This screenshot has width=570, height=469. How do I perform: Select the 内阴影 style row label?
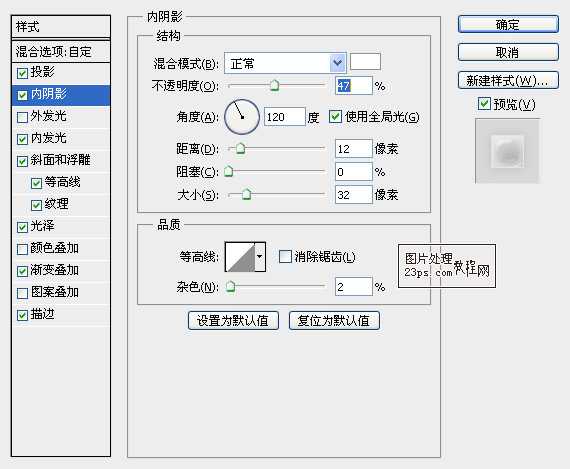pyautogui.click(x=49, y=94)
